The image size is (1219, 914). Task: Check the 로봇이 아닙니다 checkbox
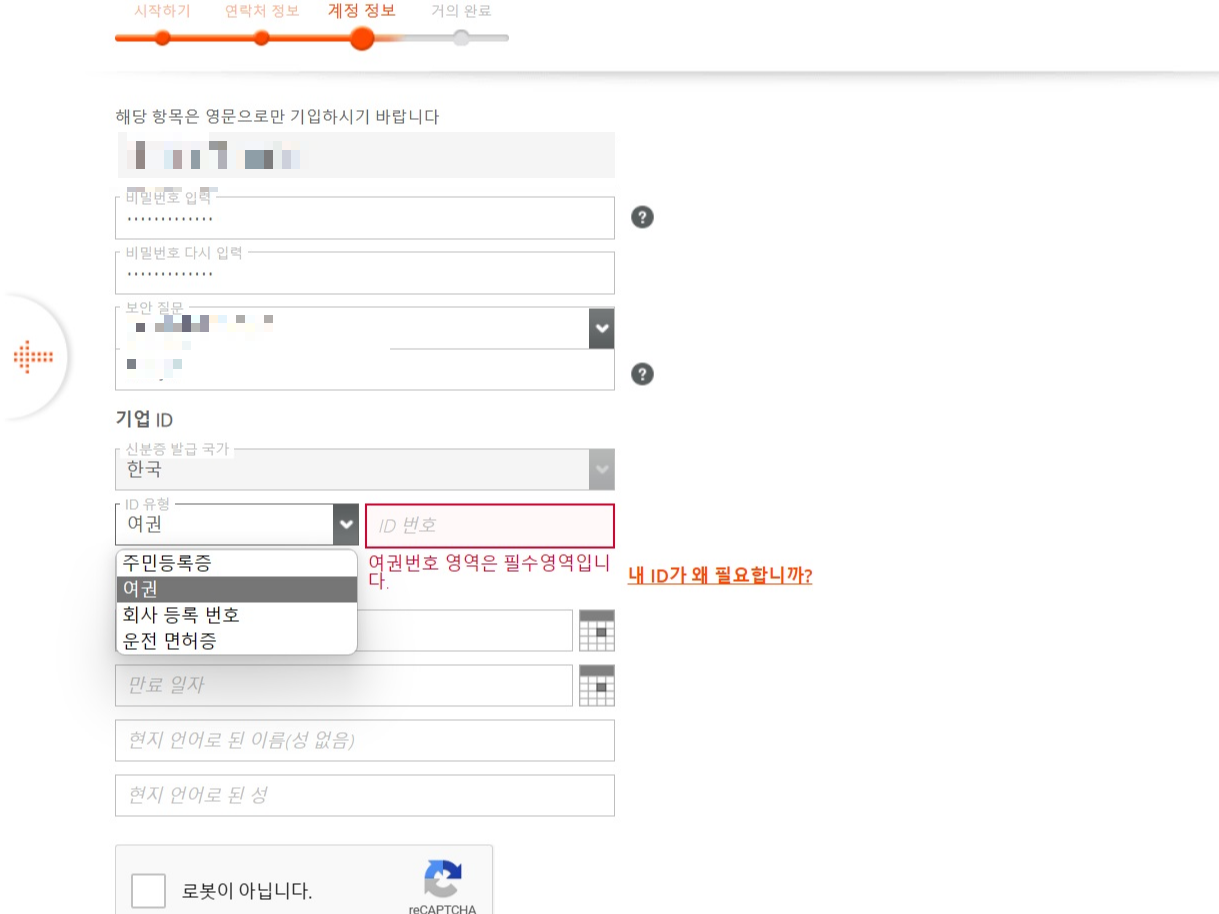point(148,891)
